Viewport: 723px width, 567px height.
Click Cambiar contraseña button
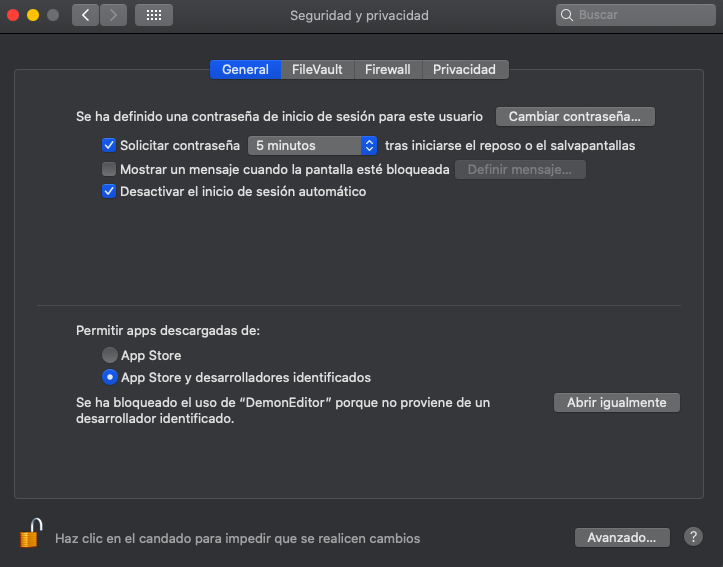click(575, 116)
